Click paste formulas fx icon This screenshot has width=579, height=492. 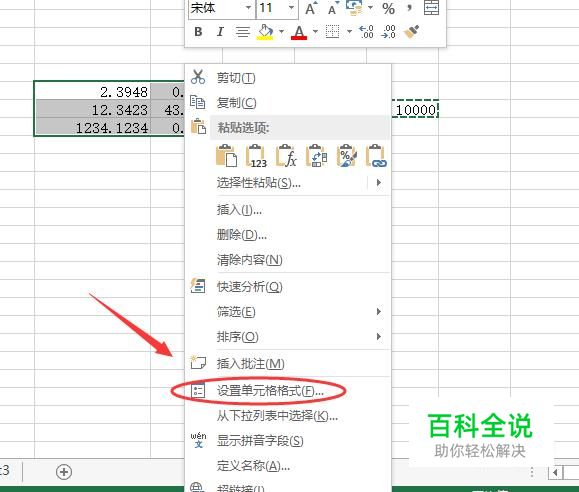tap(286, 156)
